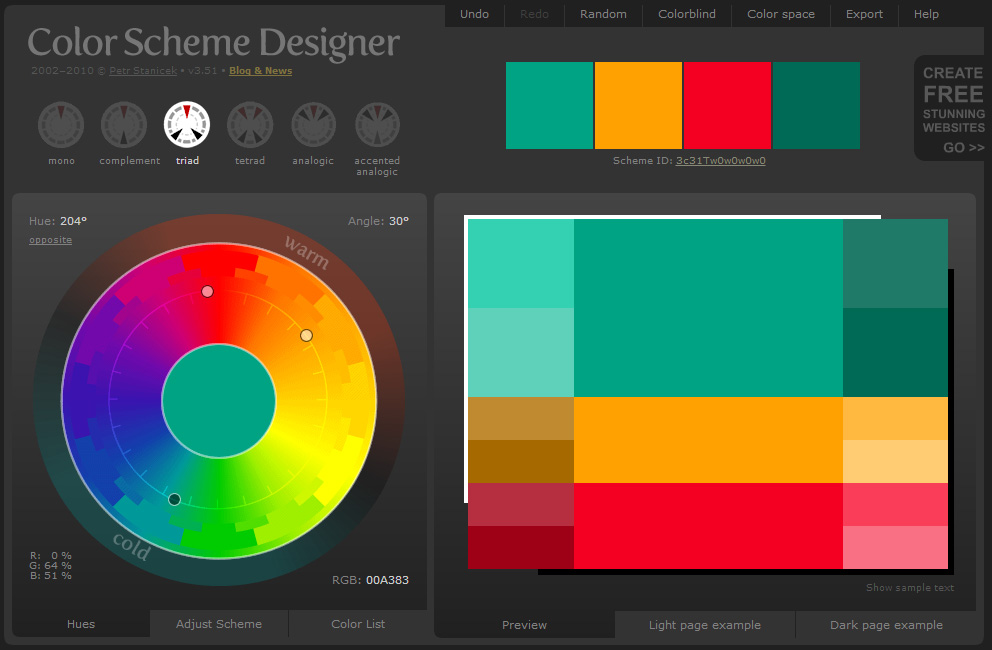Click the pink secondary hue handle on wheel
The image size is (992, 650).
208,292
